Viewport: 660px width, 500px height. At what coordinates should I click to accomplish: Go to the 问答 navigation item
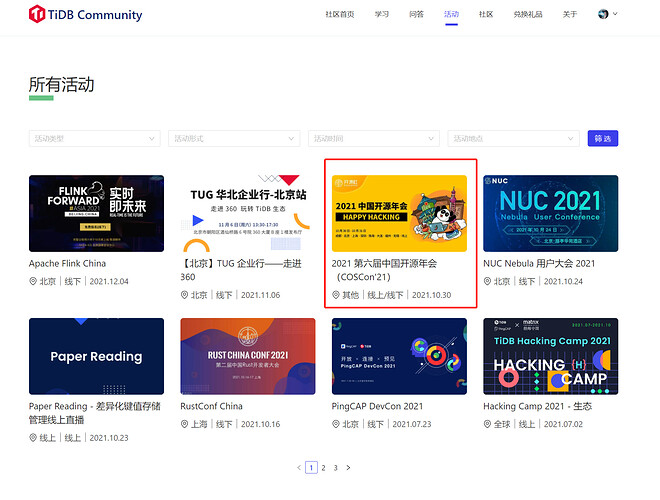click(x=416, y=15)
